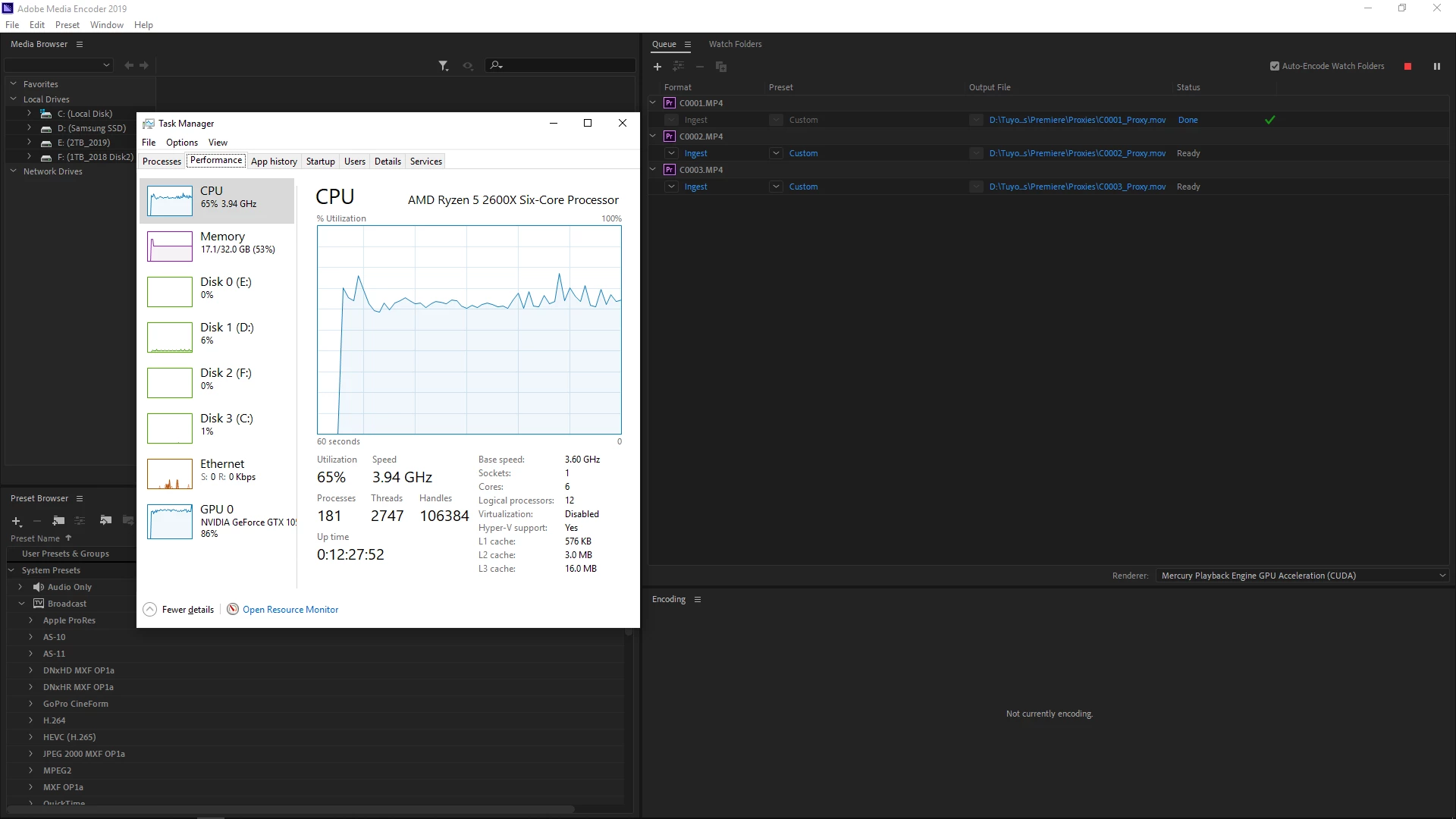Screen dimensions: 1456x819
Task: Open the Queue panel hamburger menu
Action: point(688,45)
